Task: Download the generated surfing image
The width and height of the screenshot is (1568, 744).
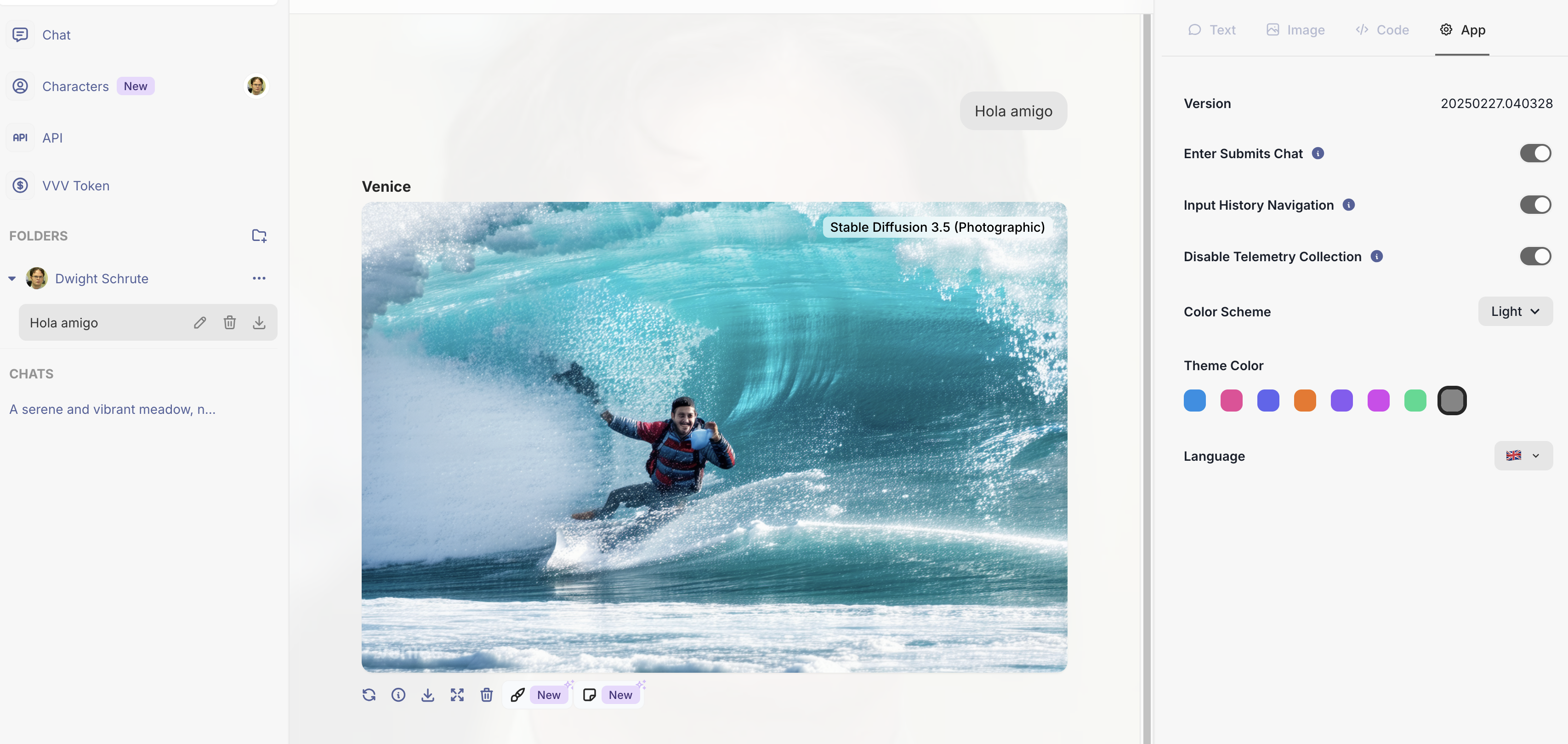Action: (428, 695)
